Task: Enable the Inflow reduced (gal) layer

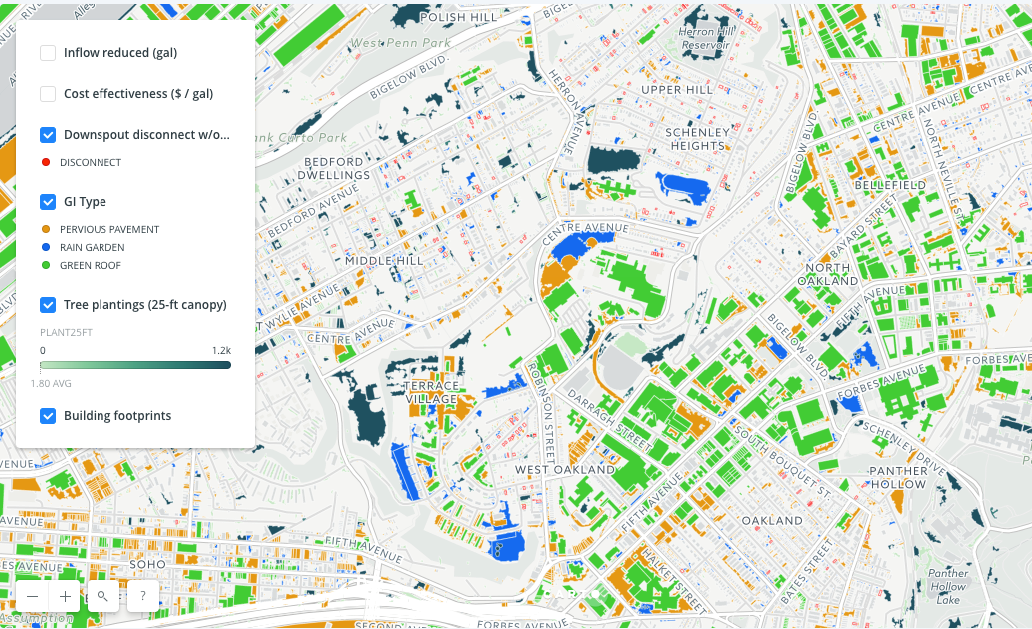Action: (48, 53)
